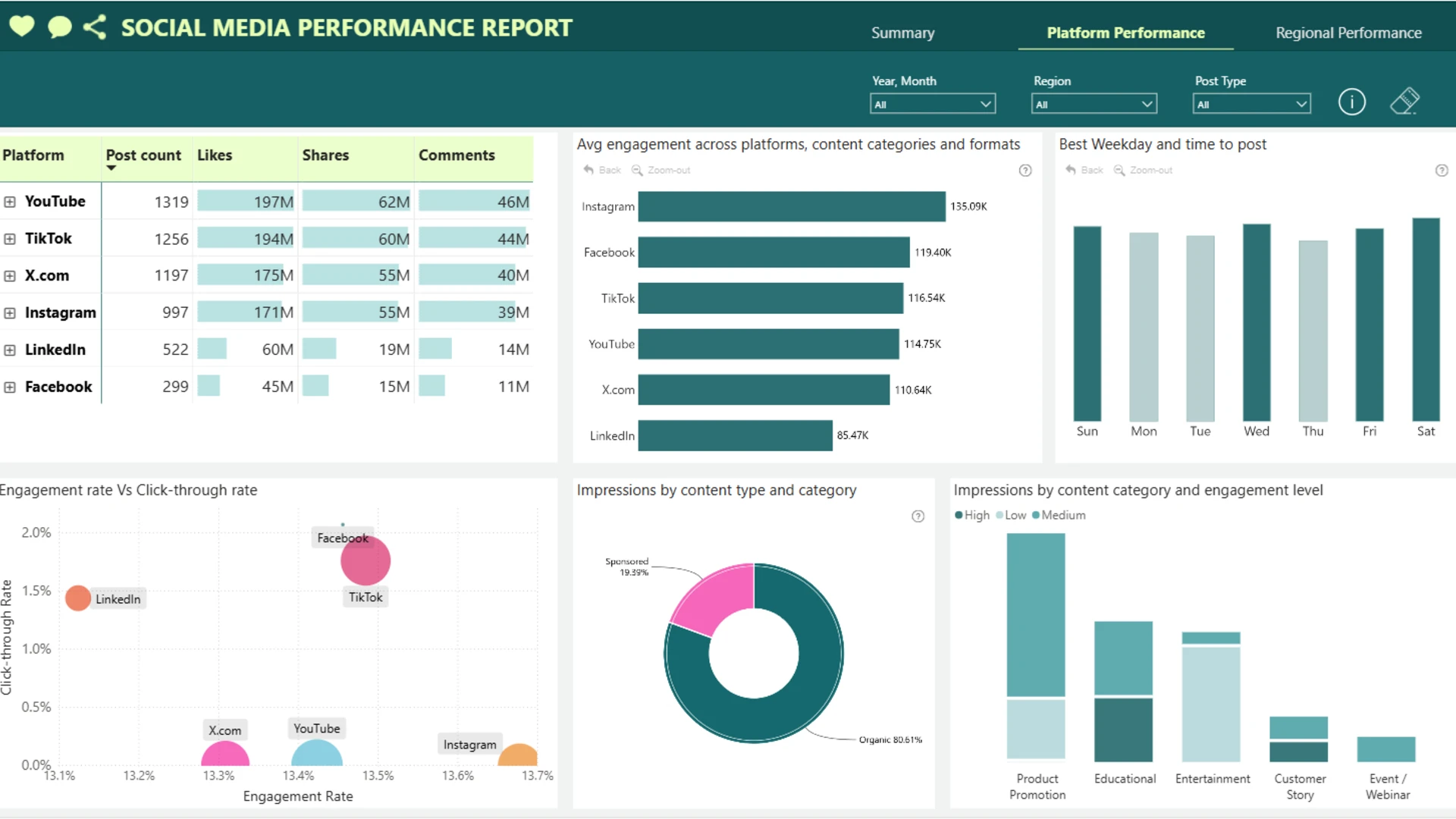Sort table by Post count header
This screenshot has height=819, width=1456.
coord(143,155)
